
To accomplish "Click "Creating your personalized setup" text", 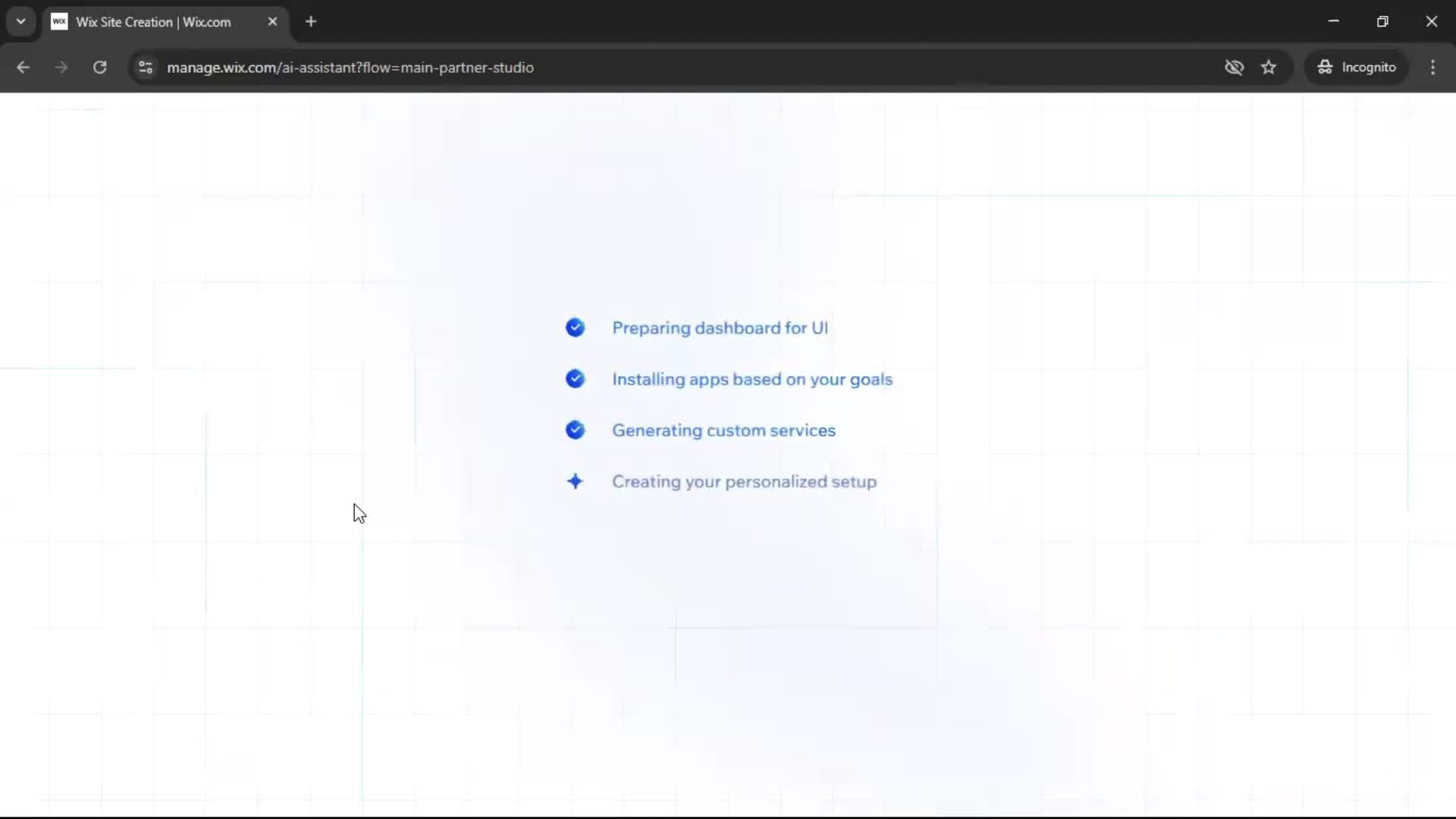I will 744,482.
